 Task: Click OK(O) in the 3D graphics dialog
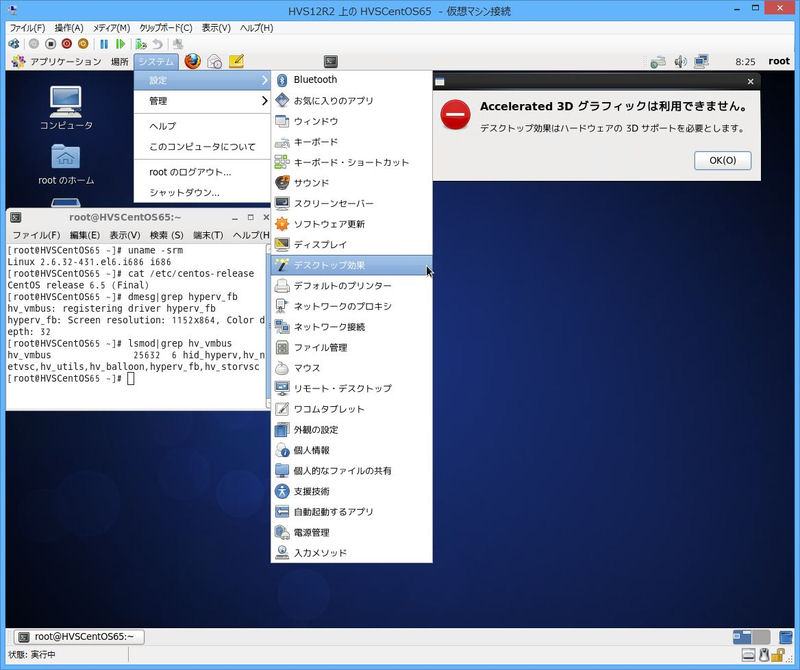(x=722, y=160)
